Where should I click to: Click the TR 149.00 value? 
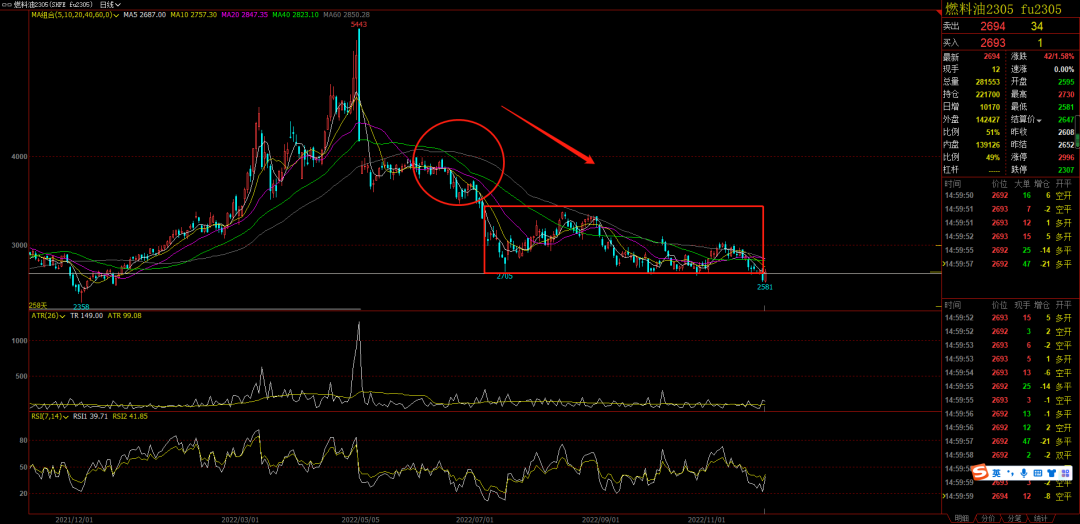[87, 315]
